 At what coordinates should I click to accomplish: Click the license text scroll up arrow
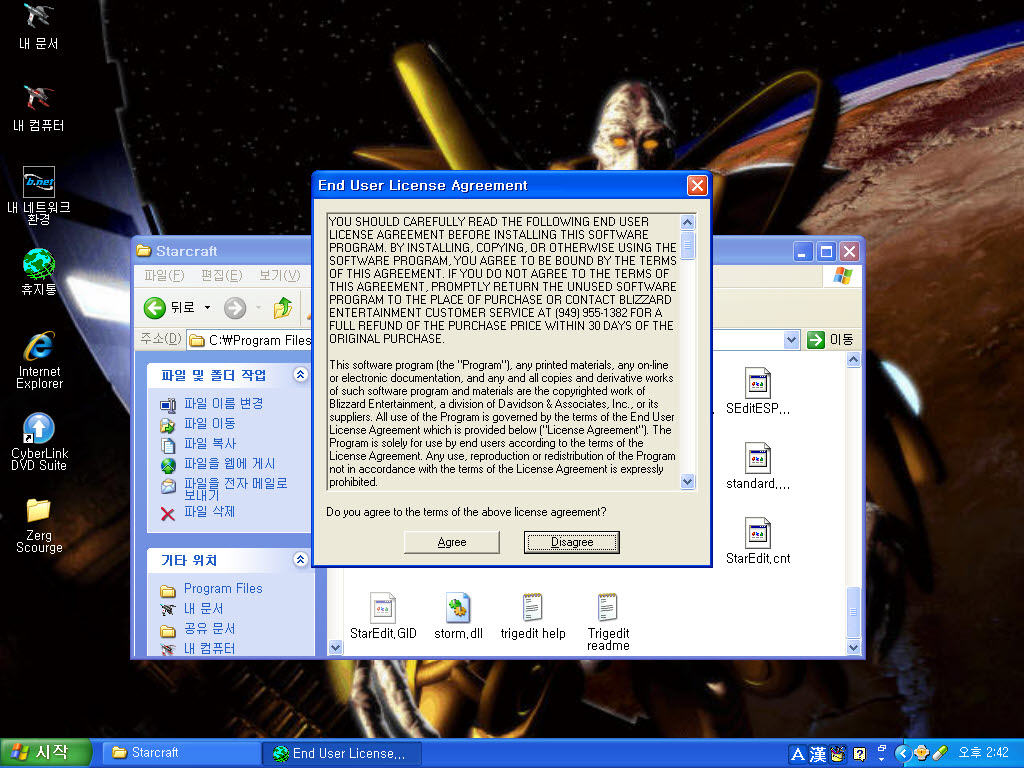point(687,223)
